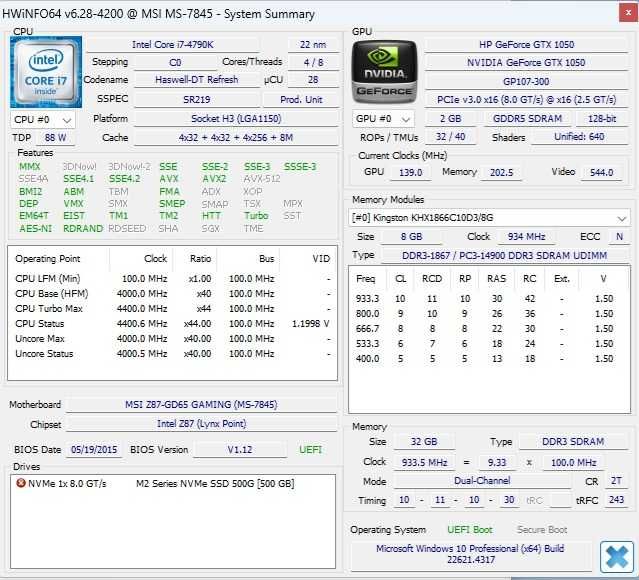639x580 pixels.
Task: Click the memory clock 933.5 MHz value
Action: click(424, 462)
